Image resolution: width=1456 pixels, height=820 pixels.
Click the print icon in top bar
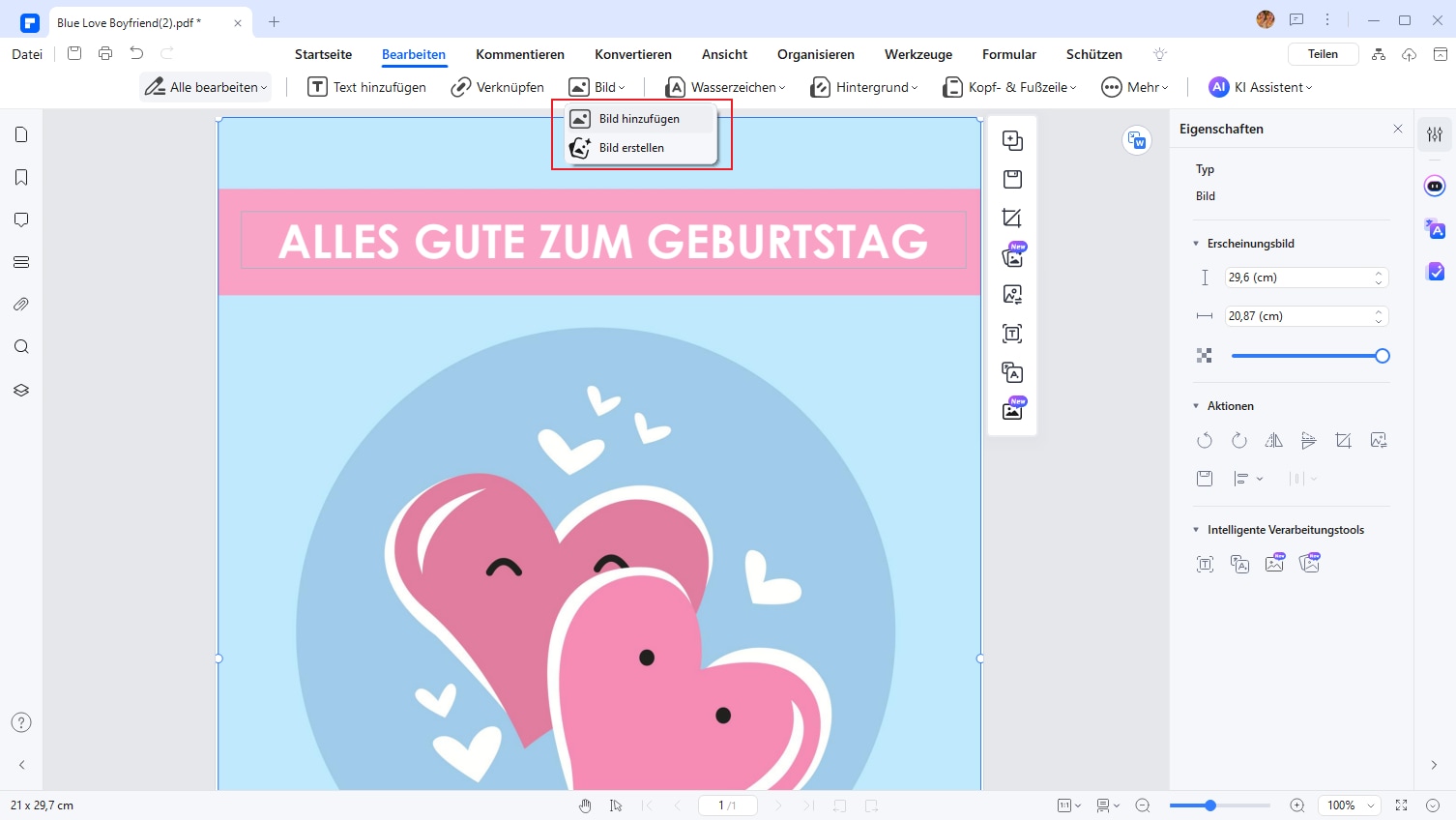[x=105, y=54]
